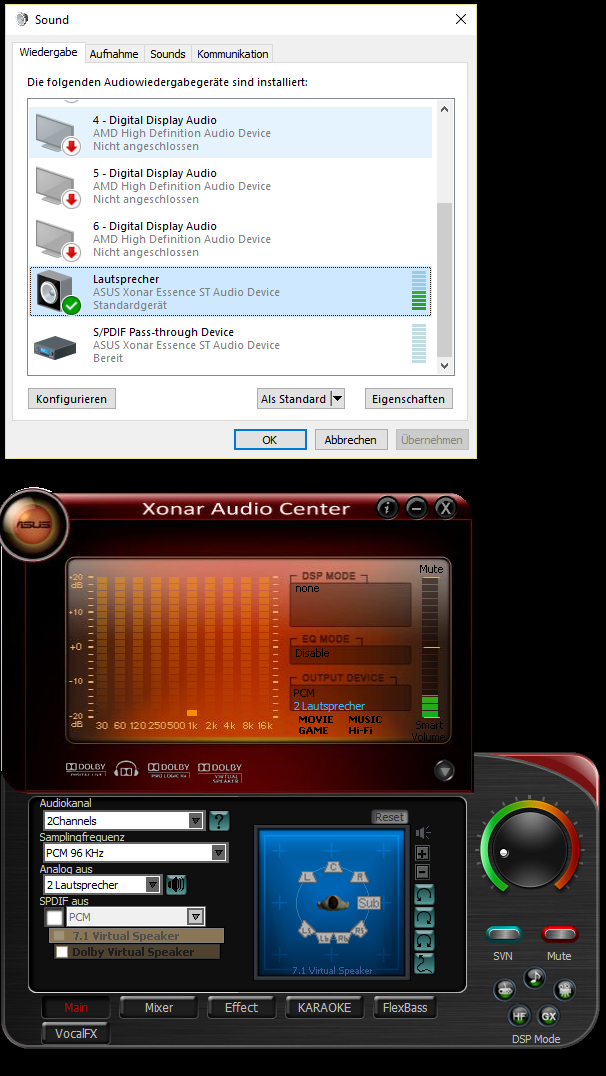Click the Dolby Virtual Speaker logo
The image size is (606, 1076).
point(220,772)
